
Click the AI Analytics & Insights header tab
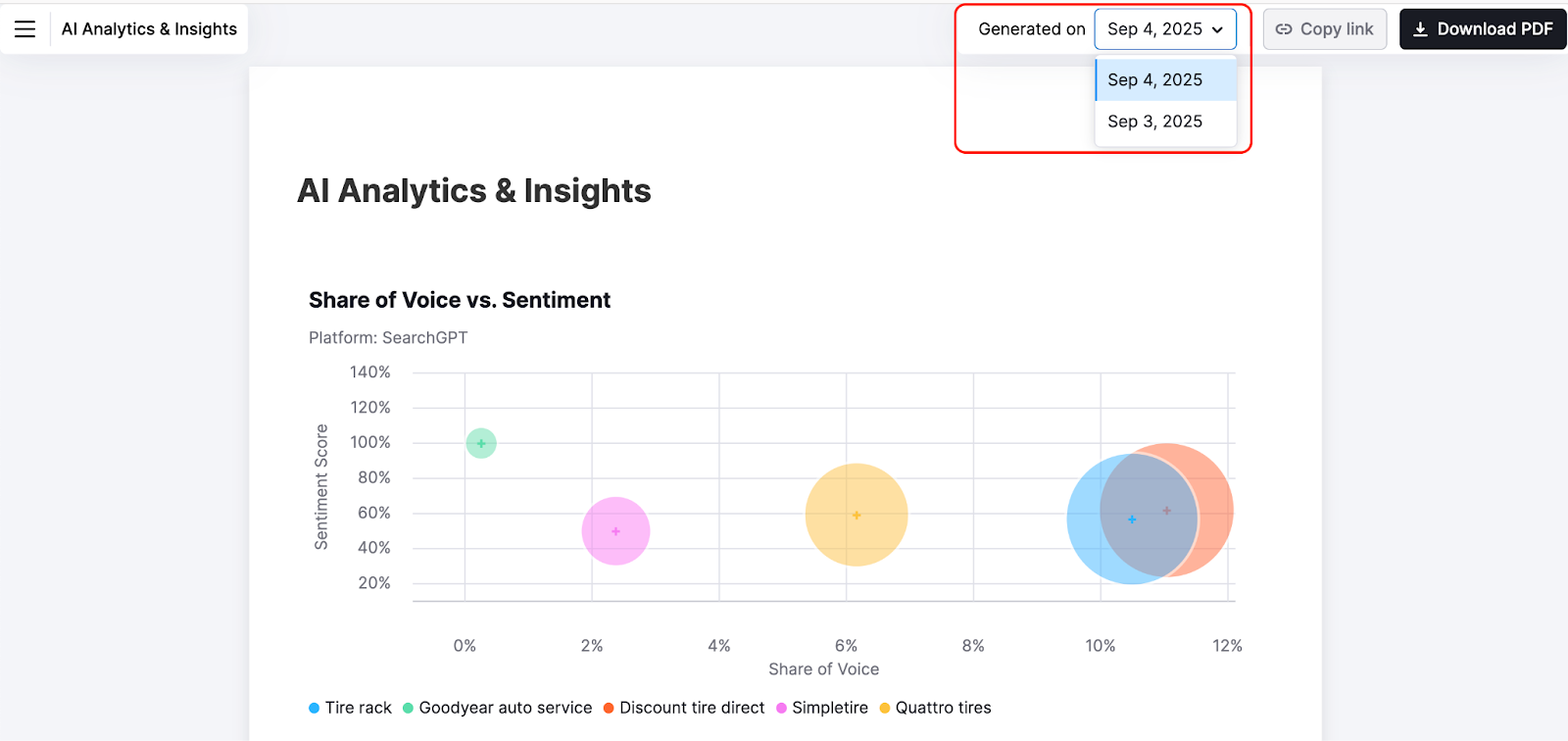(149, 29)
